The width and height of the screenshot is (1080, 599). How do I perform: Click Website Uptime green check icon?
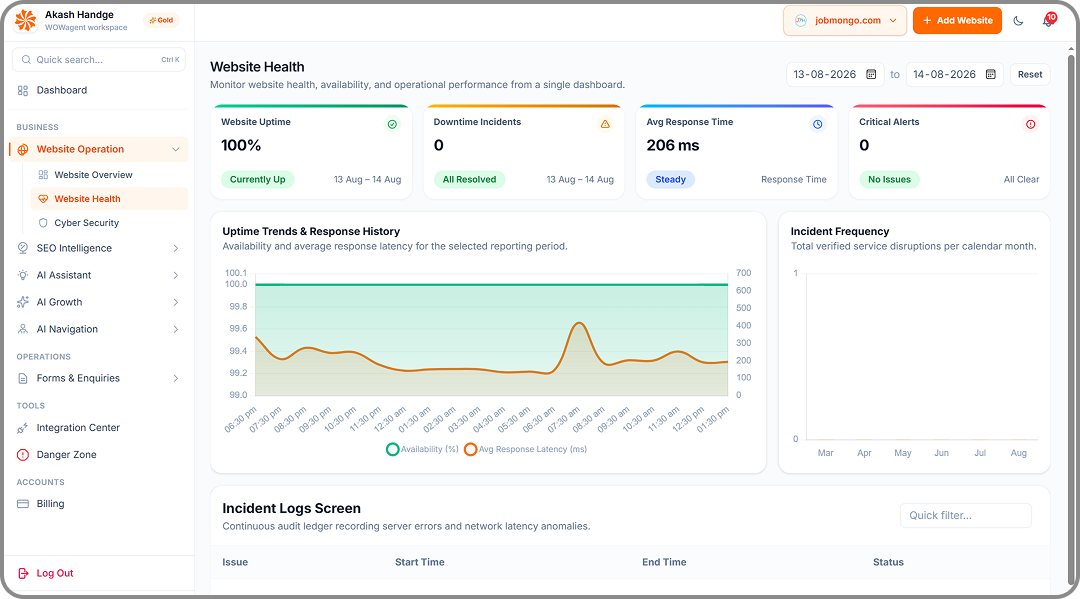(x=392, y=125)
